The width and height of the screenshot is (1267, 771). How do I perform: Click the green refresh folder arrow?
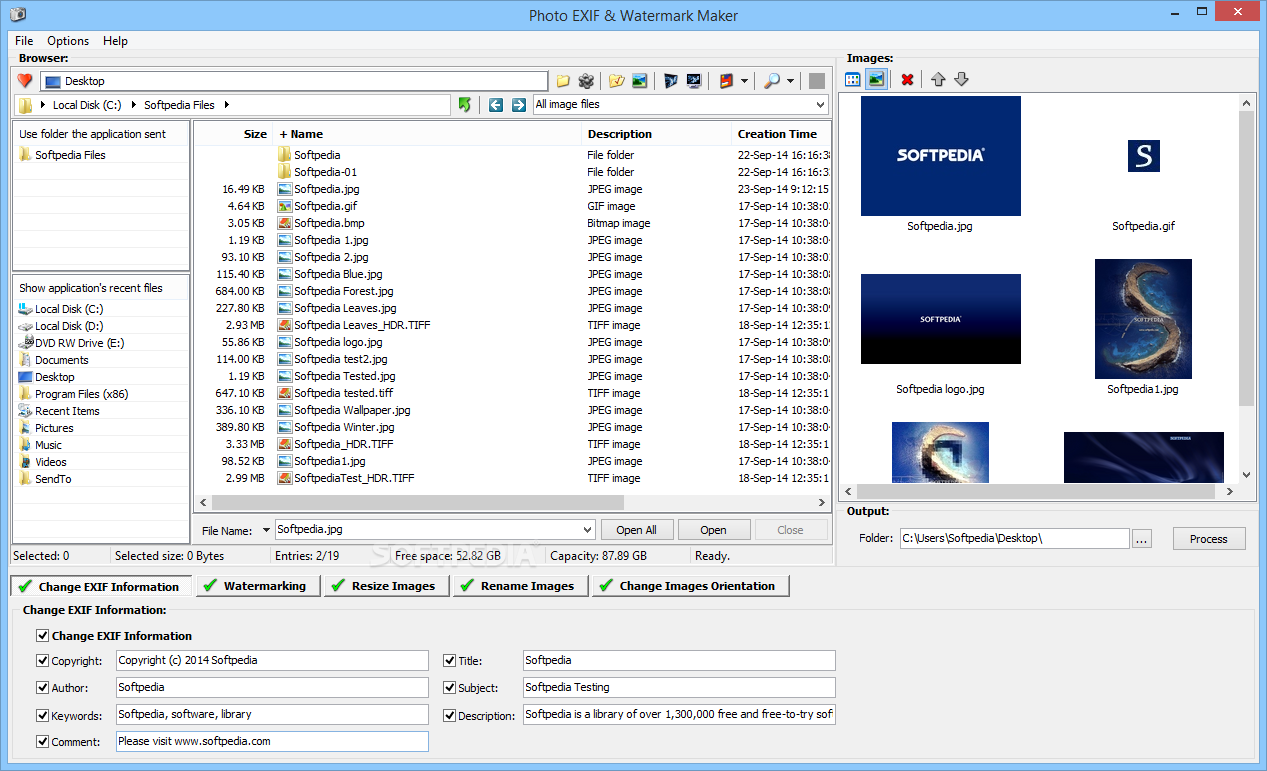tap(465, 104)
